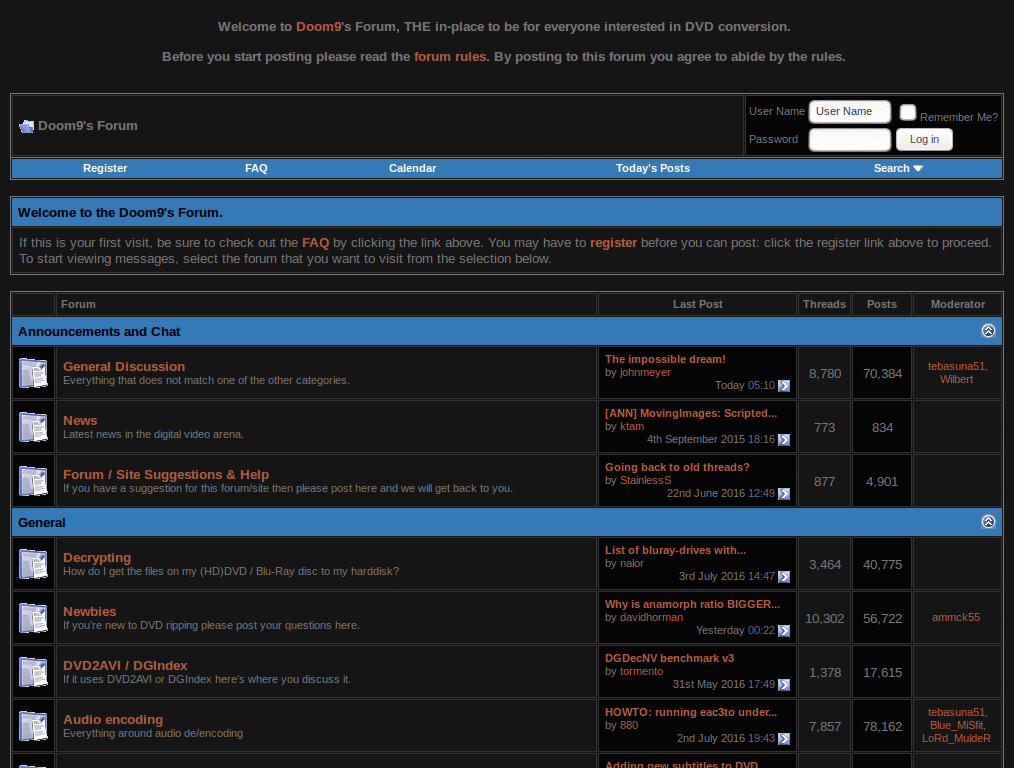
Task: Click the DVD2AVI / DGIndex forum icon
Action: [x=33, y=671]
